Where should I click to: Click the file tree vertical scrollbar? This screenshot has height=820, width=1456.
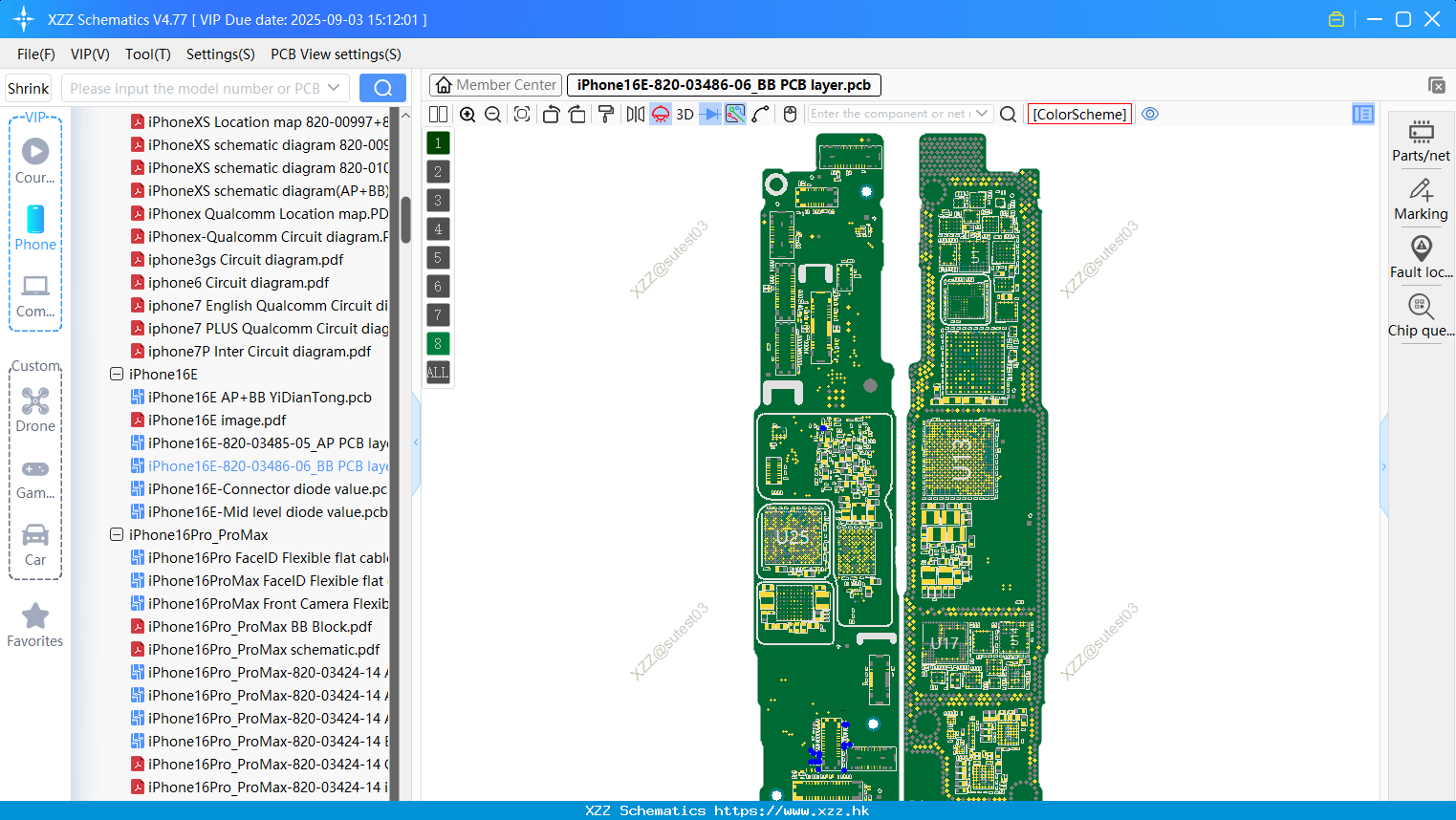point(406,219)
